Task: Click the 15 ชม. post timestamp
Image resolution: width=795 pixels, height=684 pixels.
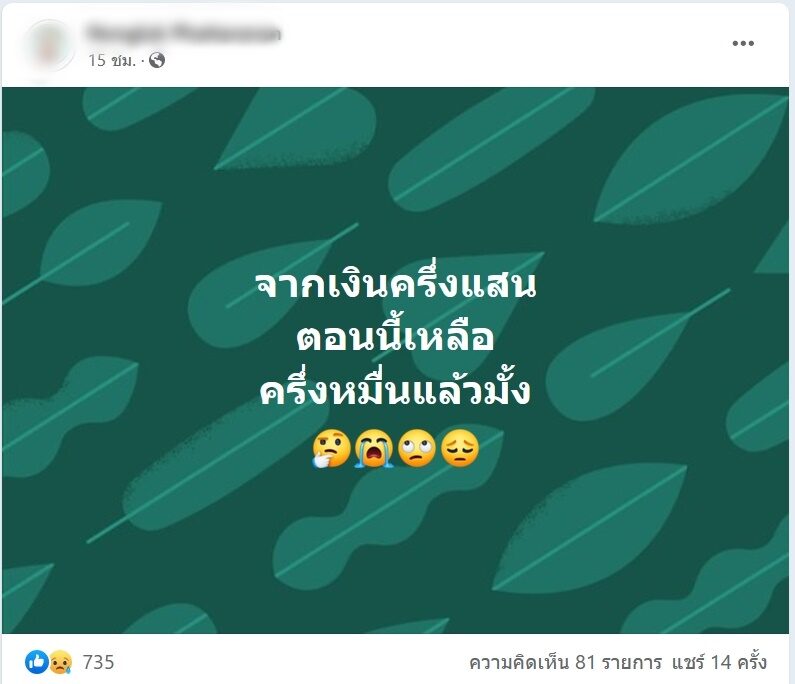Action: (112, 60)
